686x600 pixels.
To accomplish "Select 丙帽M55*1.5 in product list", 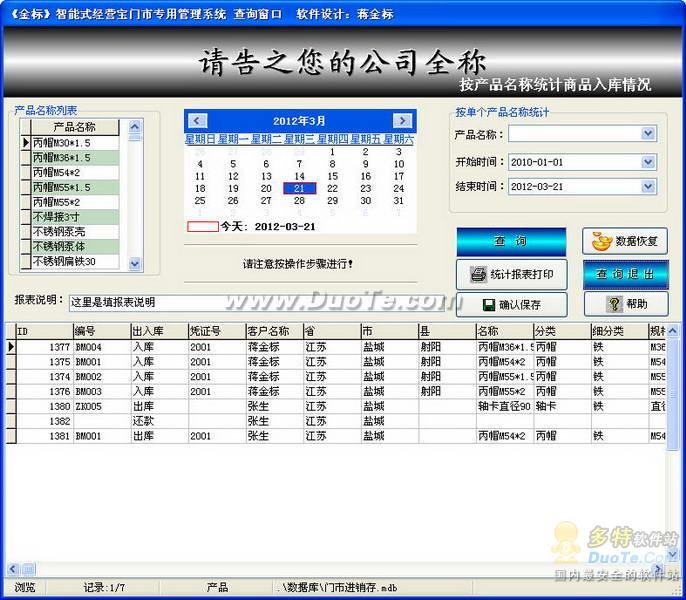I will coord(75,187).
